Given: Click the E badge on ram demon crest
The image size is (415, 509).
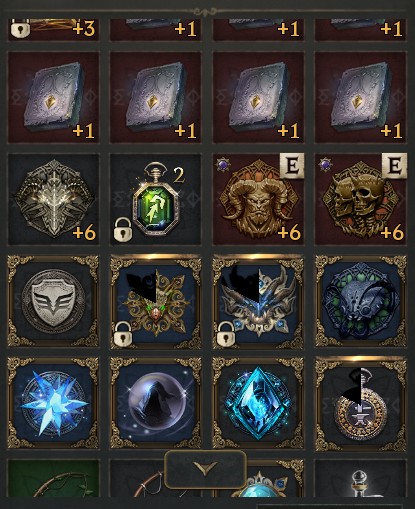Looking at the screenshot, I should click(x=292, y=166).
